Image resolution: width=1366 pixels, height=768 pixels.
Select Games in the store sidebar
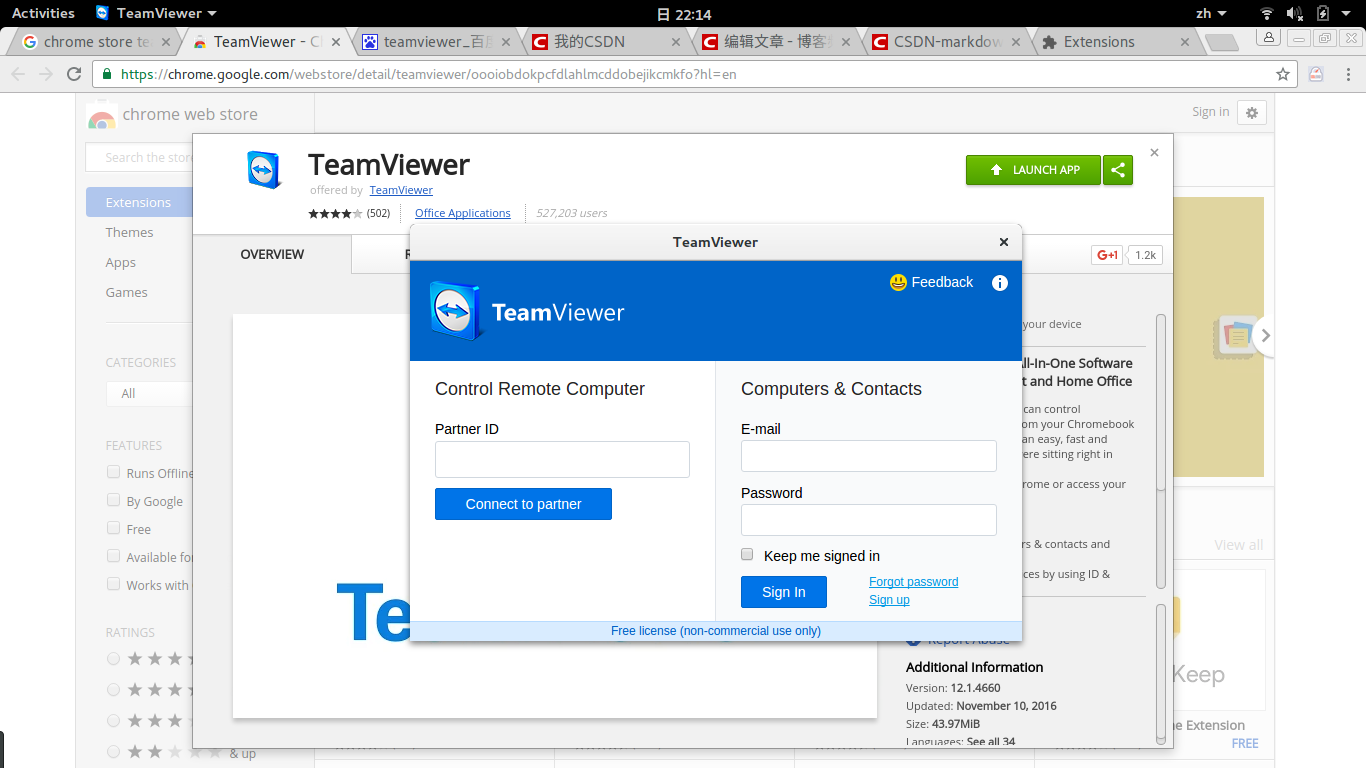pos(127,292)
